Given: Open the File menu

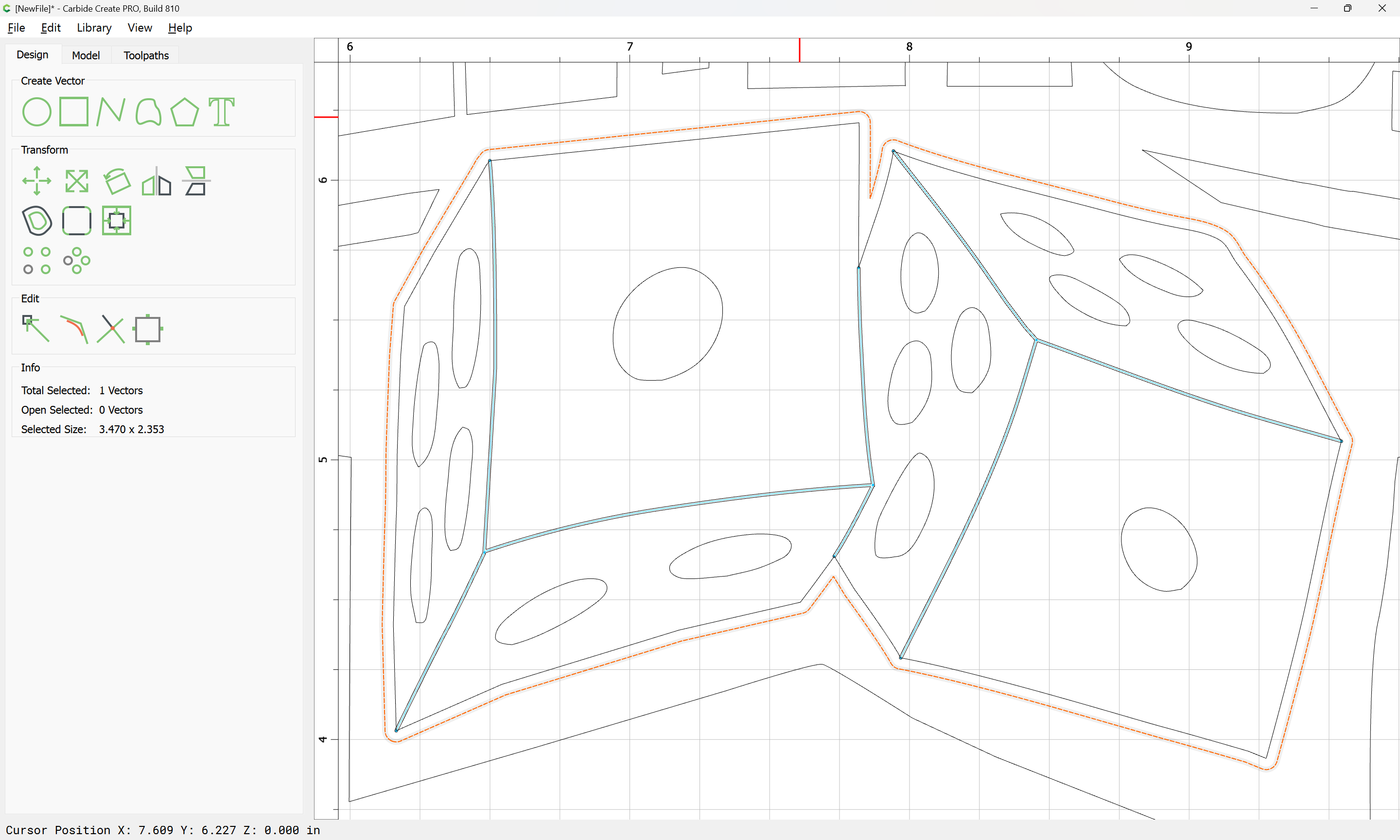Looking at the screenshot, I should tap(16, 28).
